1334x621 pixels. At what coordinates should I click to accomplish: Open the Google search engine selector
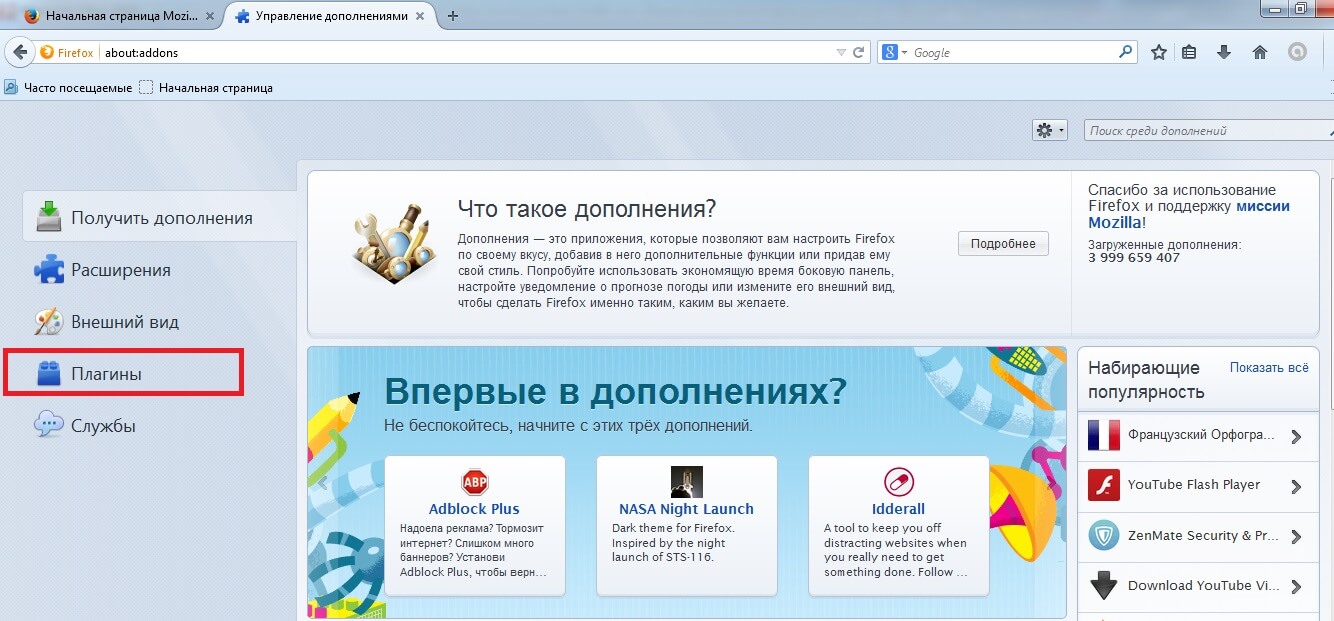(893, 53)
